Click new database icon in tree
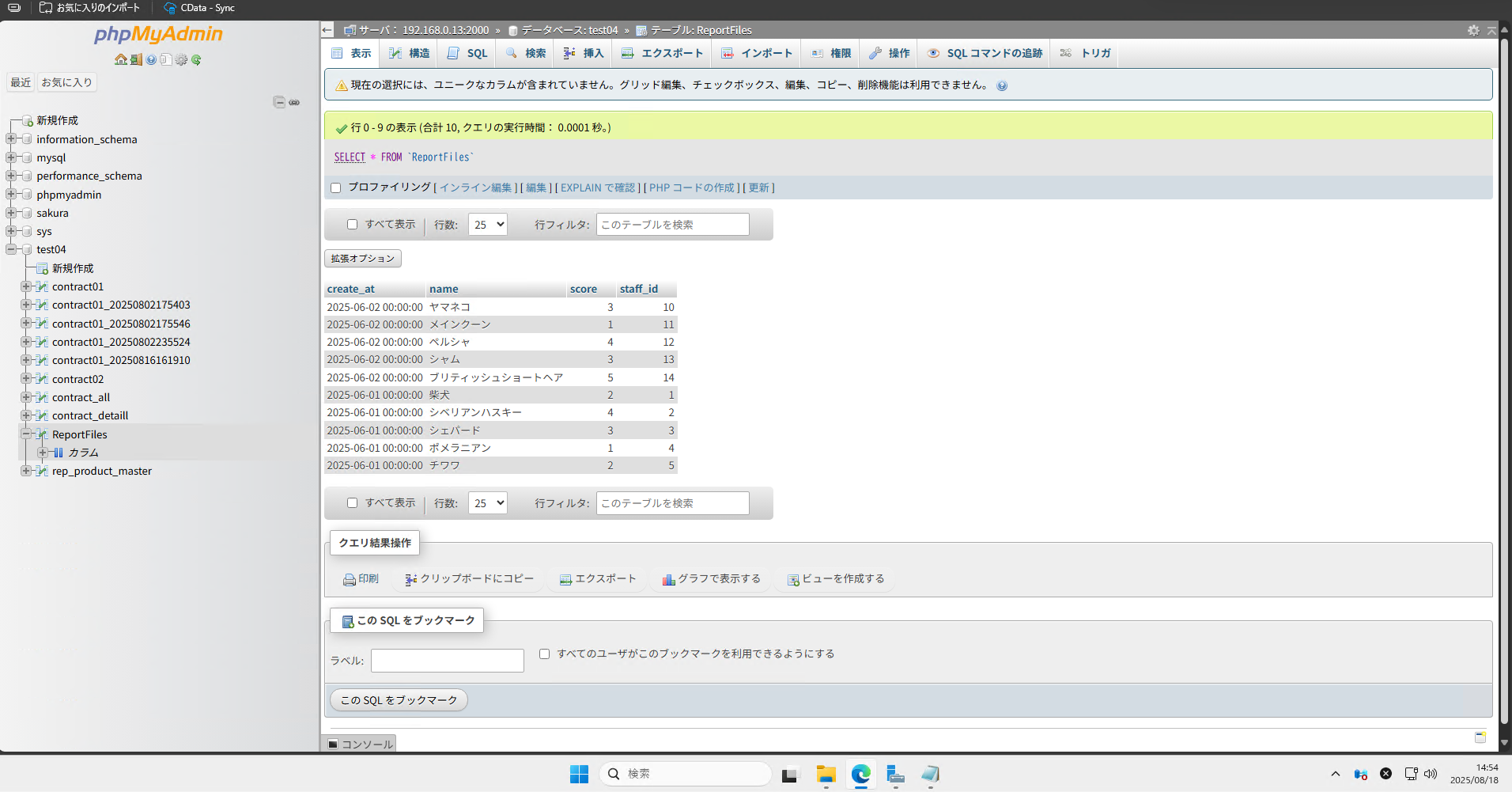 click(x=27, y=121)
